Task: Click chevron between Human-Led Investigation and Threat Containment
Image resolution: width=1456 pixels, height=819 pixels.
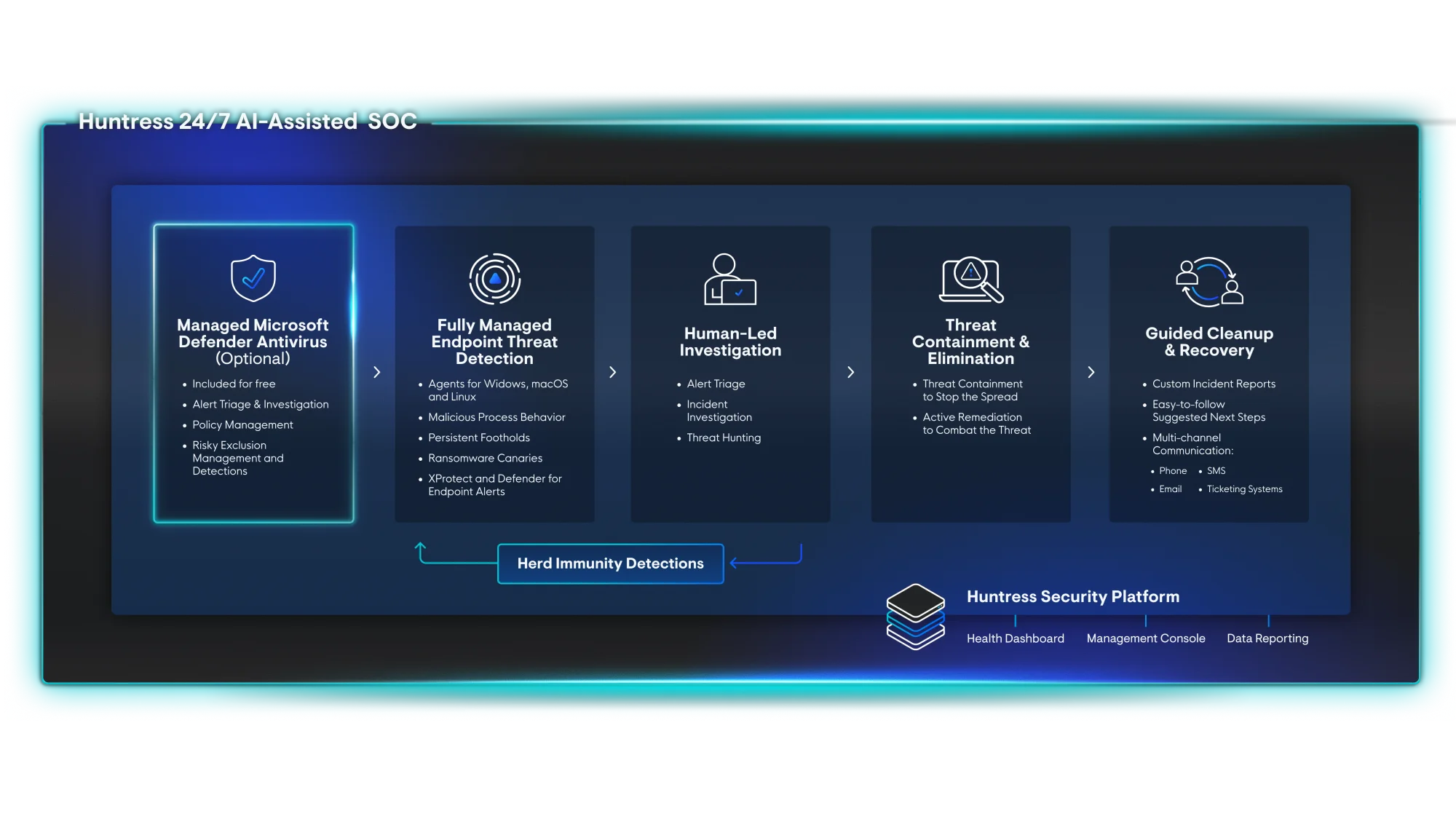Action: pyautogui.click(x=850, y=372)
